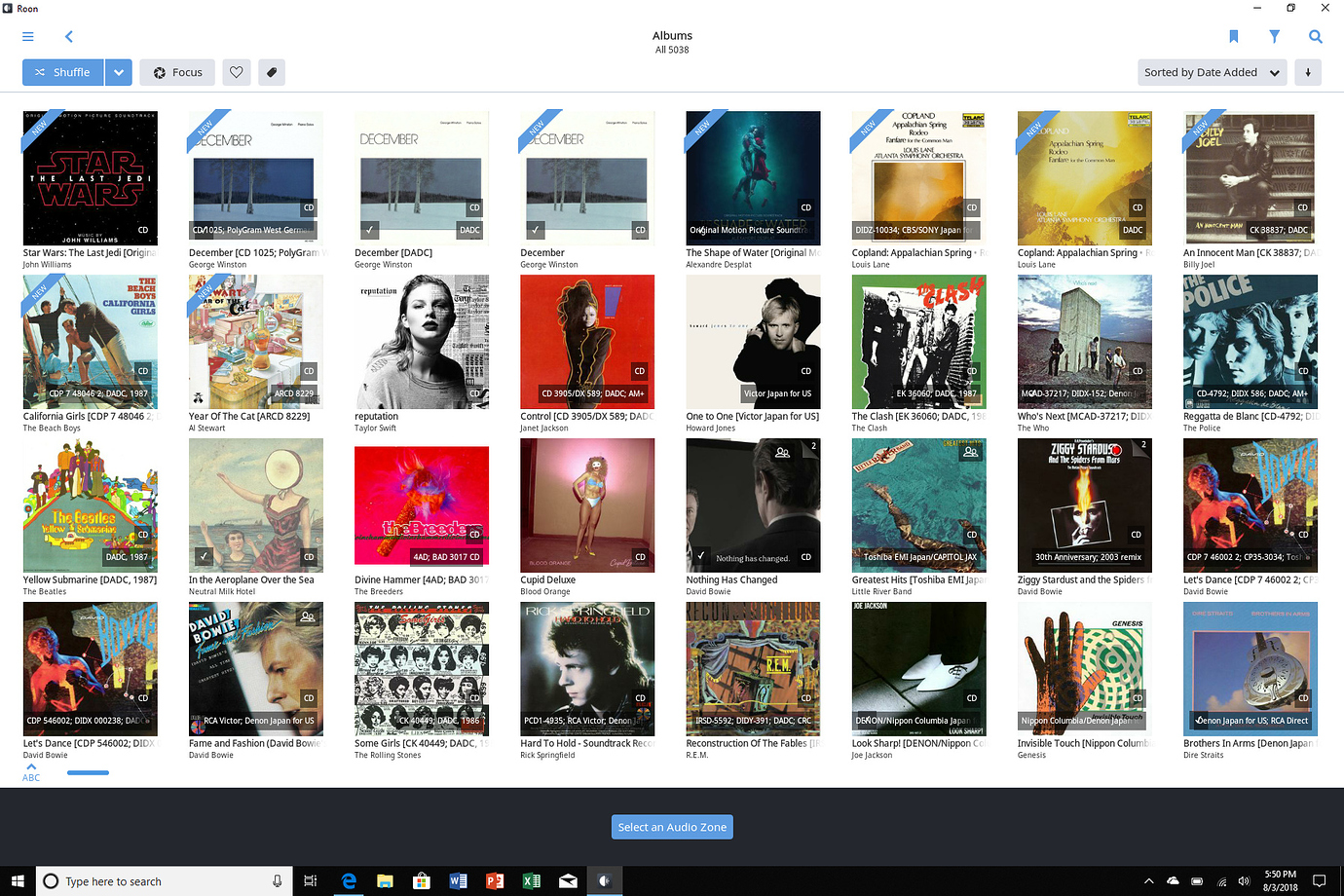Open artist John Williams link

47,265
